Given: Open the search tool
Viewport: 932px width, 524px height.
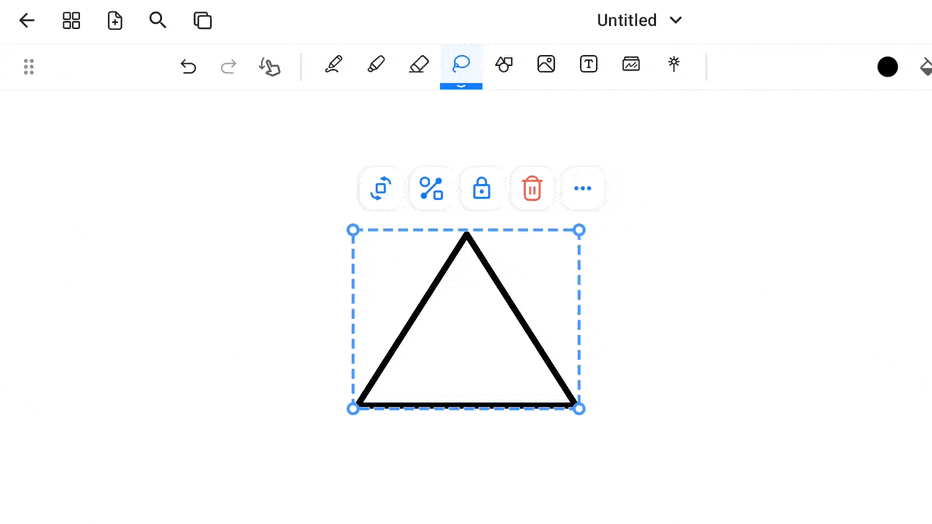Looking at the screenshot, I should tap(158, 20).
